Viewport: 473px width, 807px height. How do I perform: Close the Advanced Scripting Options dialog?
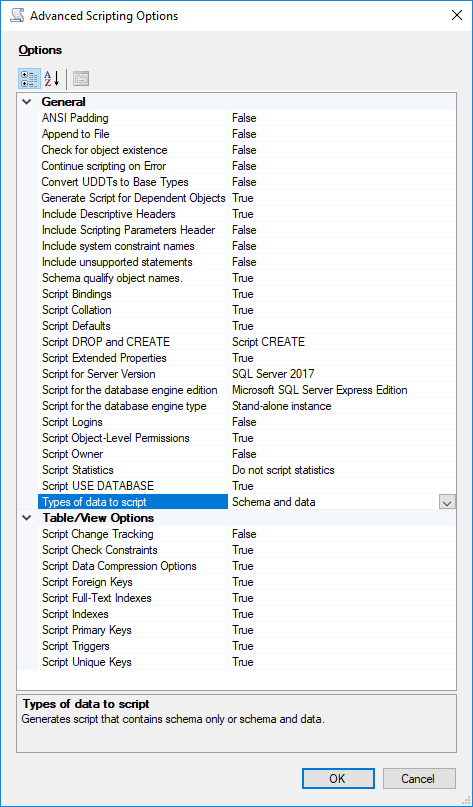click(x=457, y=15)
